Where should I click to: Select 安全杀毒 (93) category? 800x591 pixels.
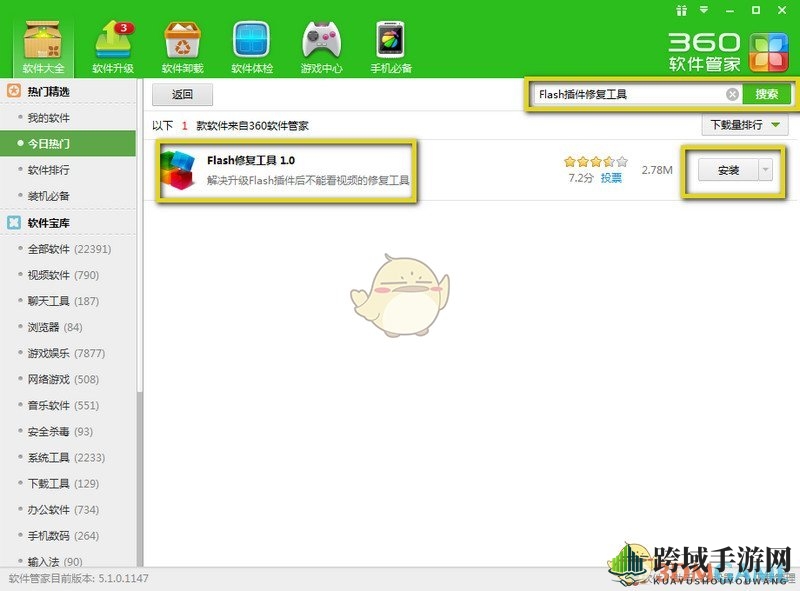coord(68,431)
